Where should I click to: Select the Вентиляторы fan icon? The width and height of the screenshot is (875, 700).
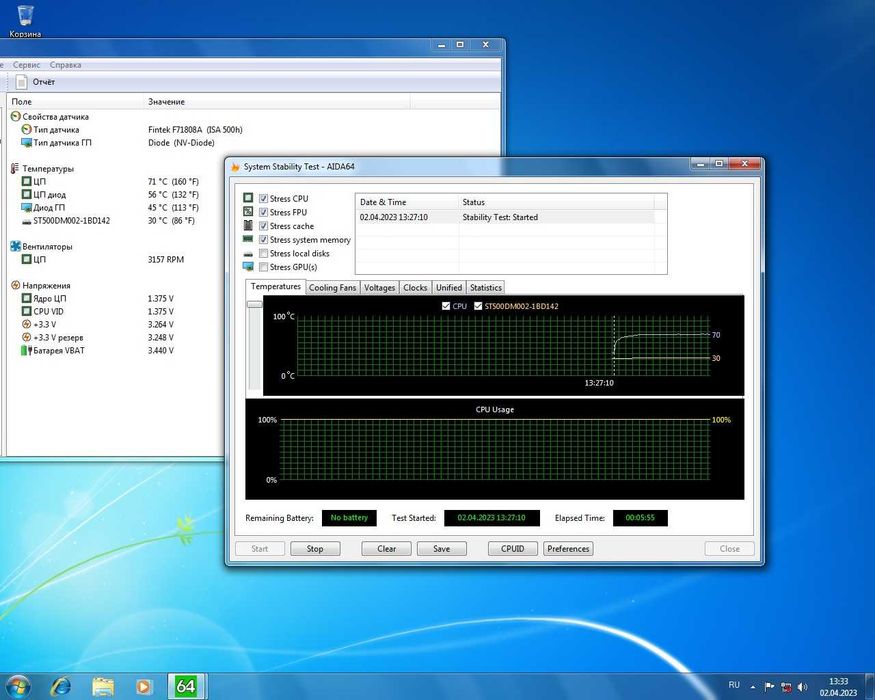(x=16, y=246)
